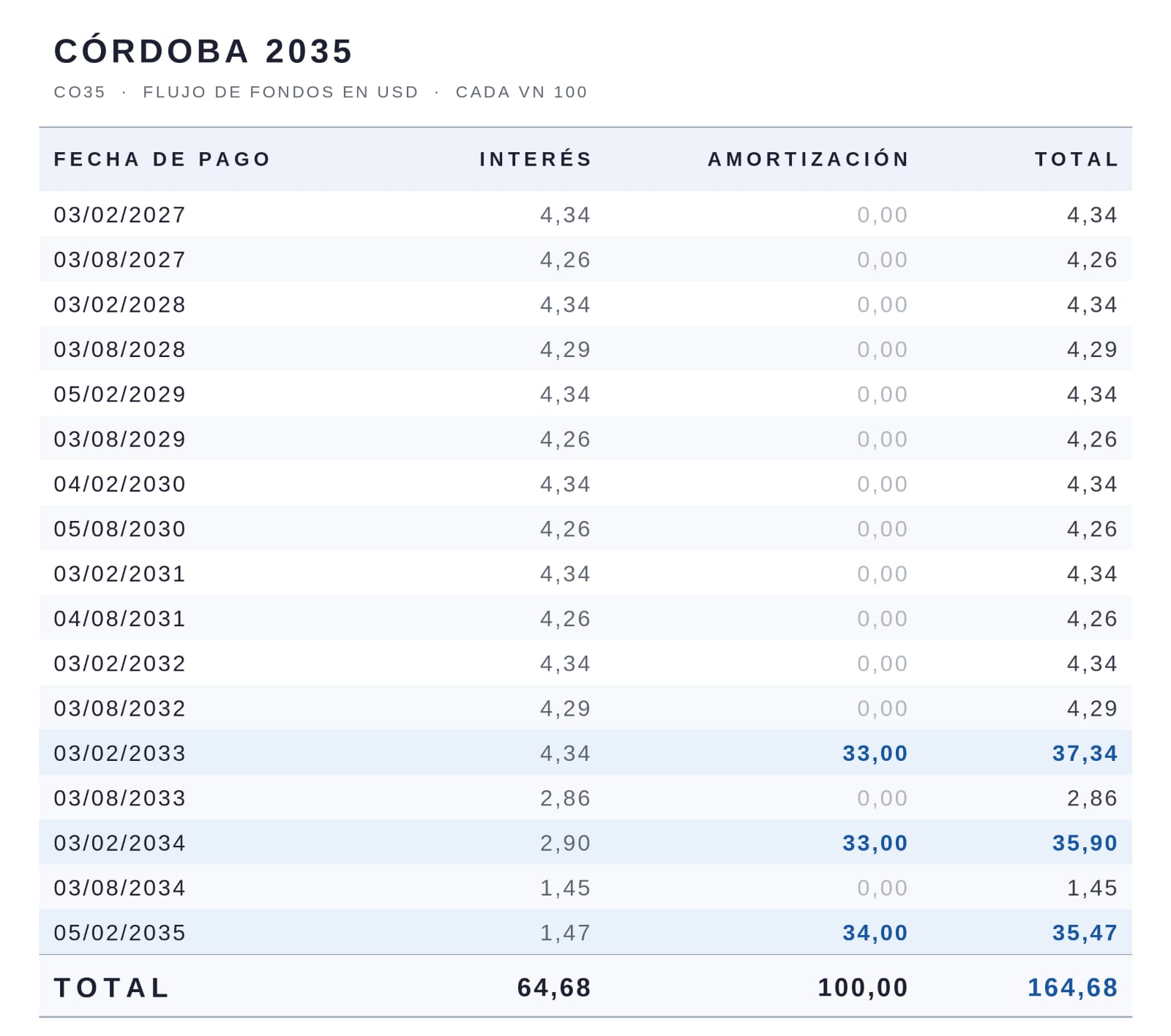Select the date 03/02/2031
Viewport: 1171px width, 1036px height.
click(x=120, y=574)
